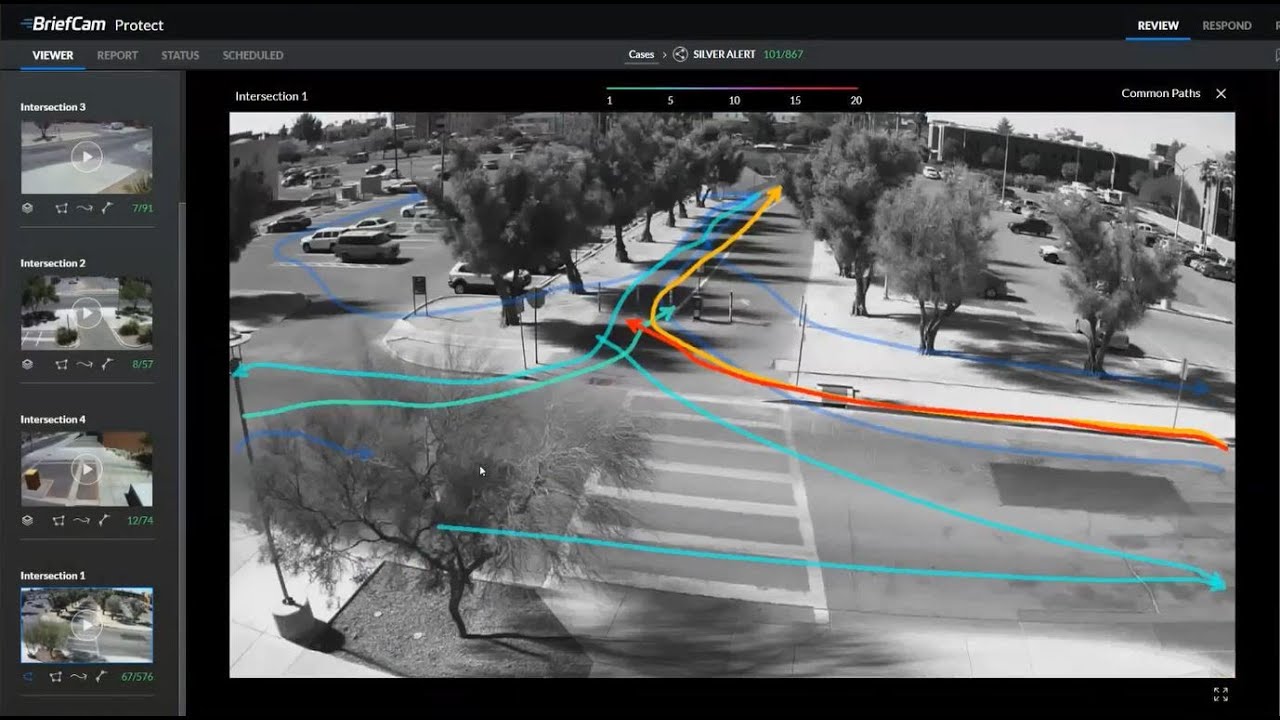1280x720 pixels.
Task: Open the REVIEW section
Action: (1158, 26)
